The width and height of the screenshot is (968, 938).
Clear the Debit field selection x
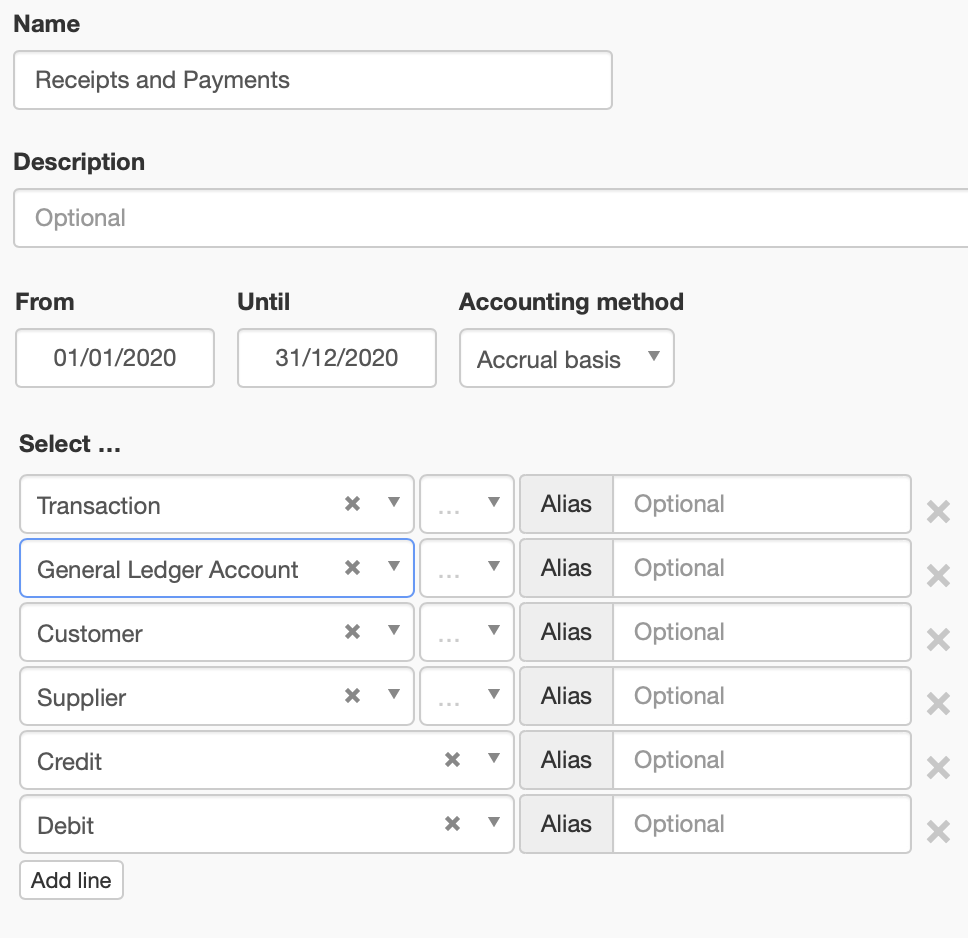[x=452, y=824]
